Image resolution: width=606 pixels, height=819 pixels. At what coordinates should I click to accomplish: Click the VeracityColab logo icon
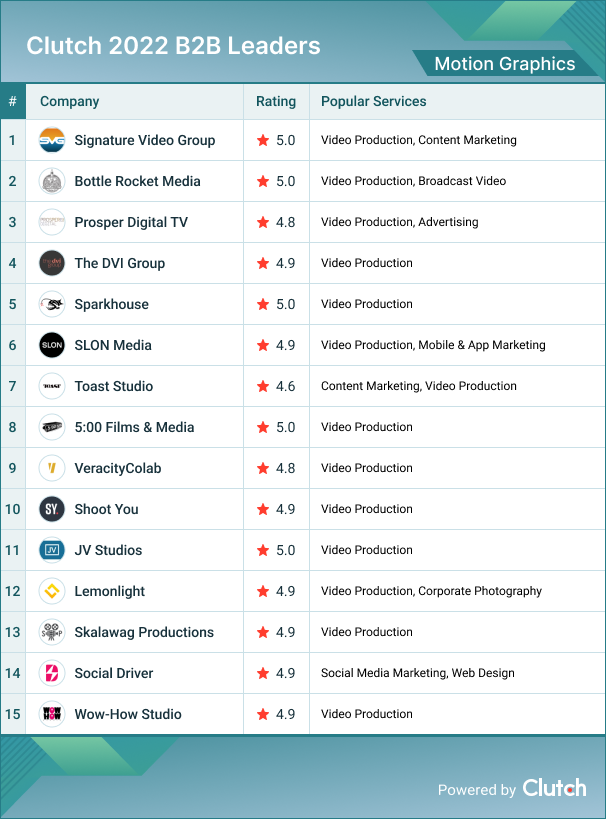pyautogui.click(x=52, y=468)
